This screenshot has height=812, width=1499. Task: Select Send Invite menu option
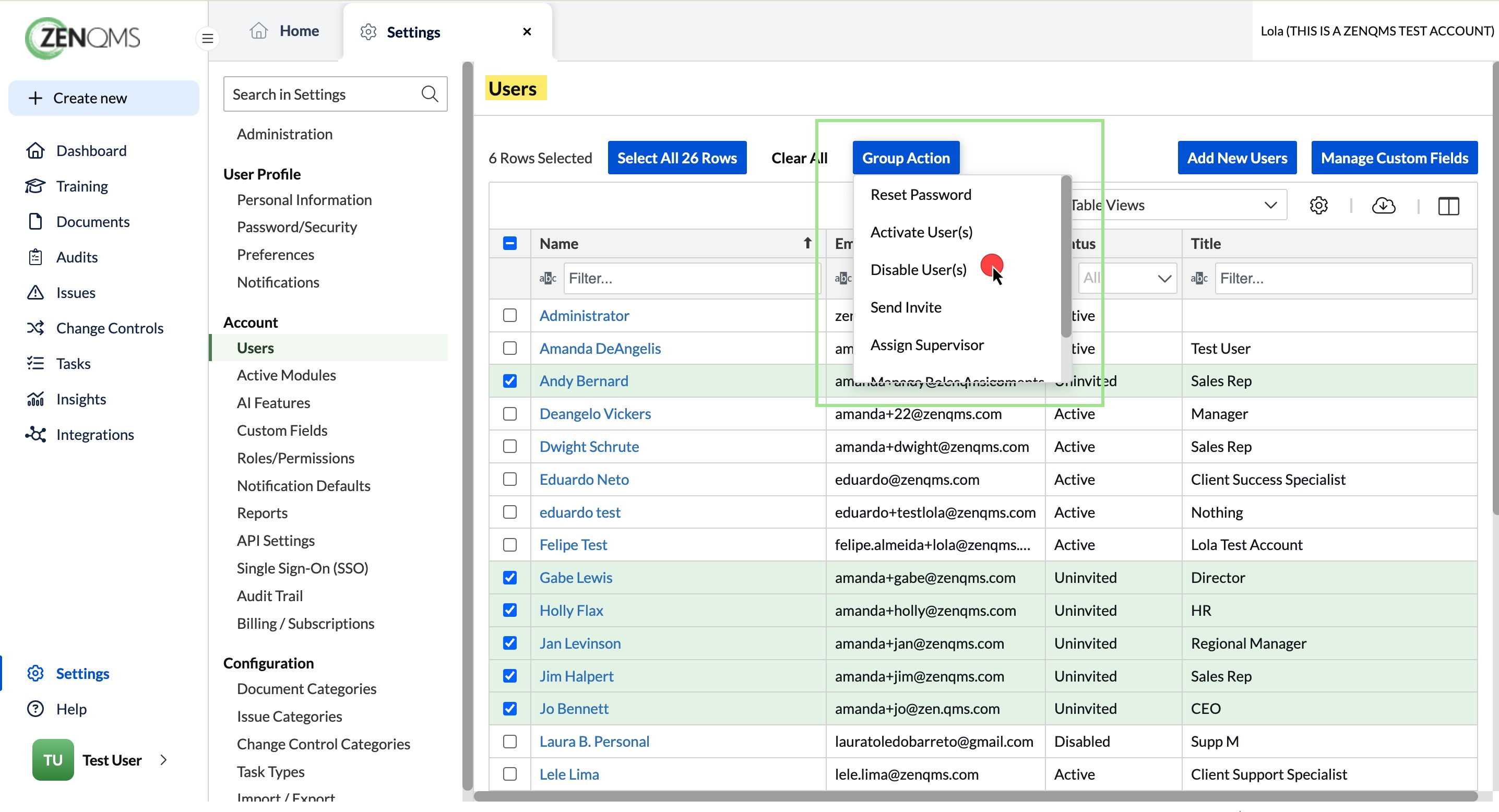pos(906,307)
